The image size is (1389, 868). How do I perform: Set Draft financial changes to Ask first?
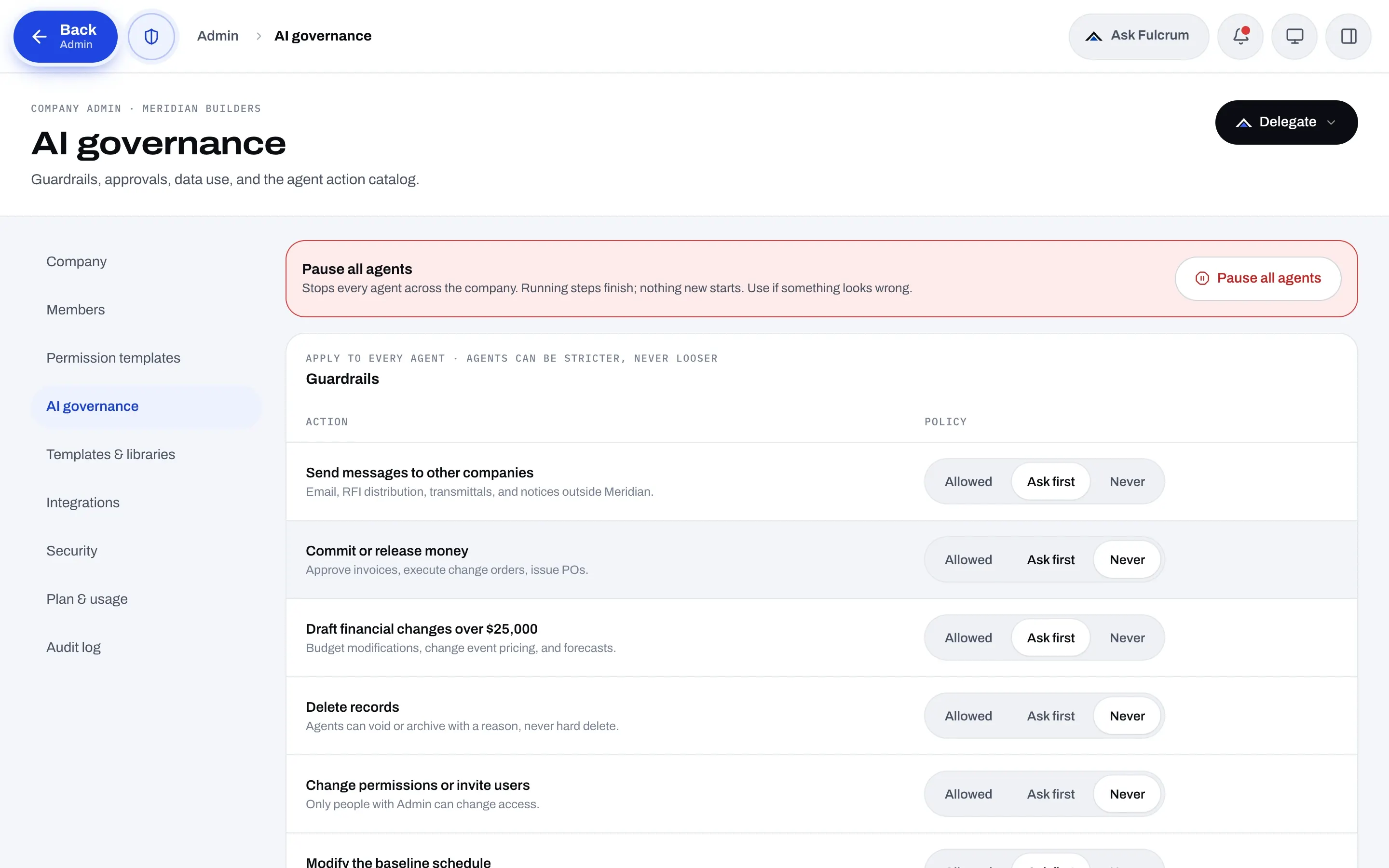[1050, 638]
